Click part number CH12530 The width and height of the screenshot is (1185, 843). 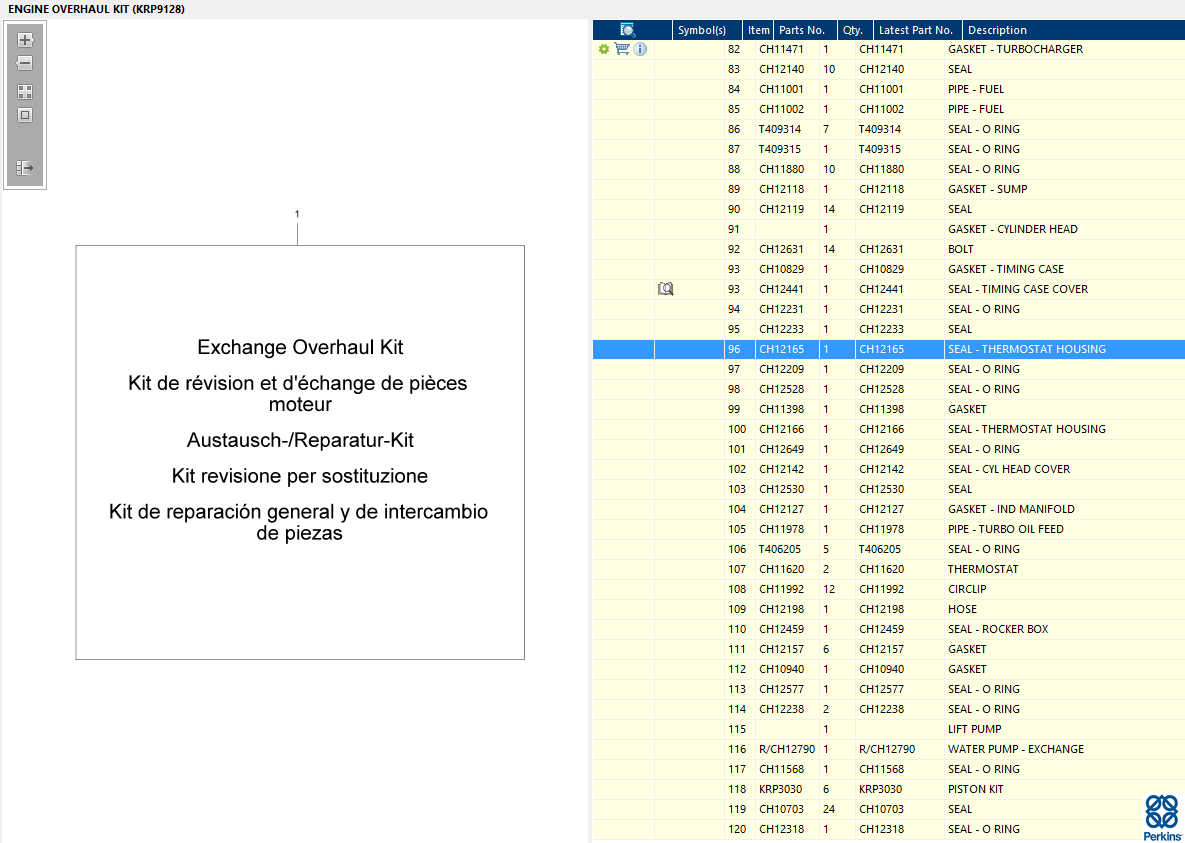coord(781,489)
